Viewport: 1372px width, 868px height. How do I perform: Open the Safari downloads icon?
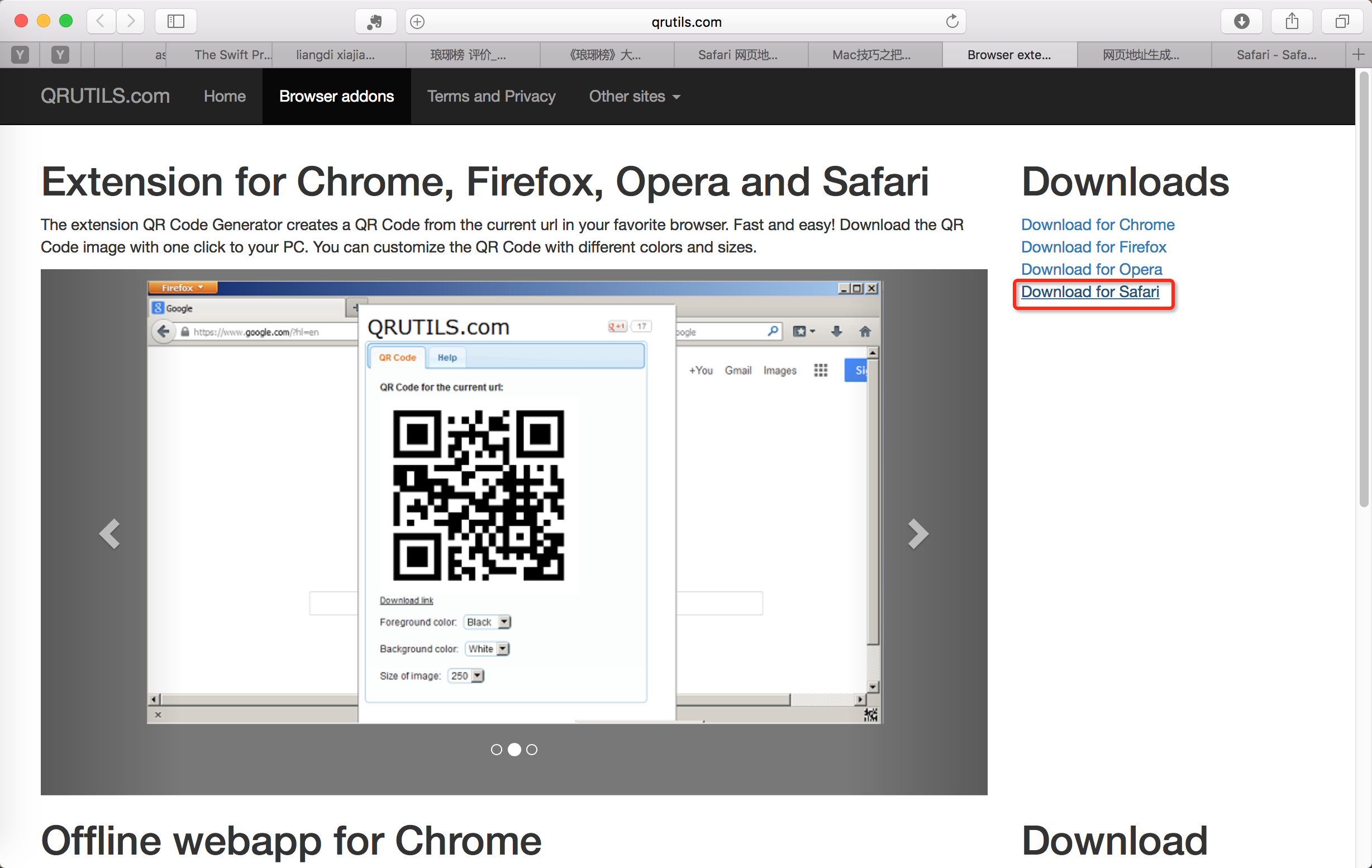(x=1241, y=22)
